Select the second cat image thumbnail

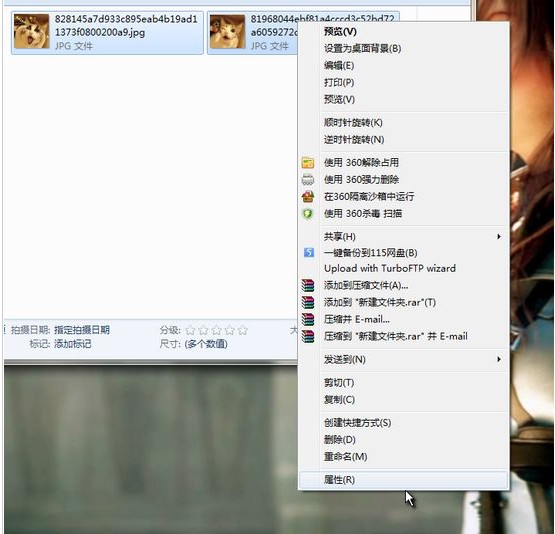(228, 31)
